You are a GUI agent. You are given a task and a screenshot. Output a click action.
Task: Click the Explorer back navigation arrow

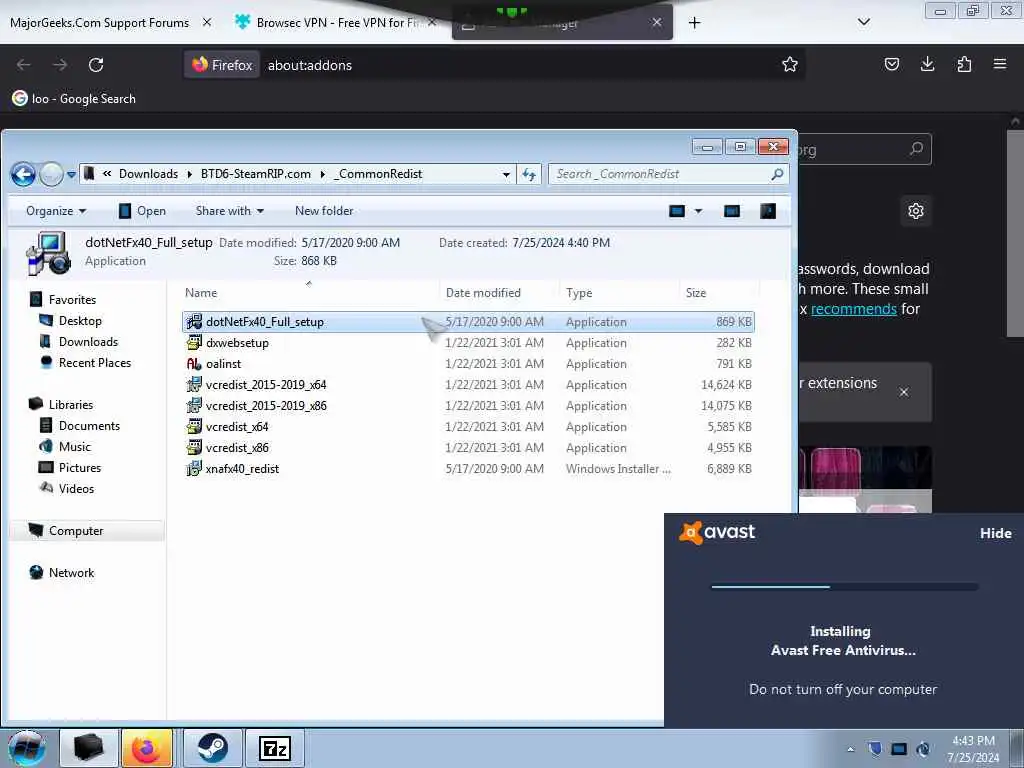coord(23,174)
